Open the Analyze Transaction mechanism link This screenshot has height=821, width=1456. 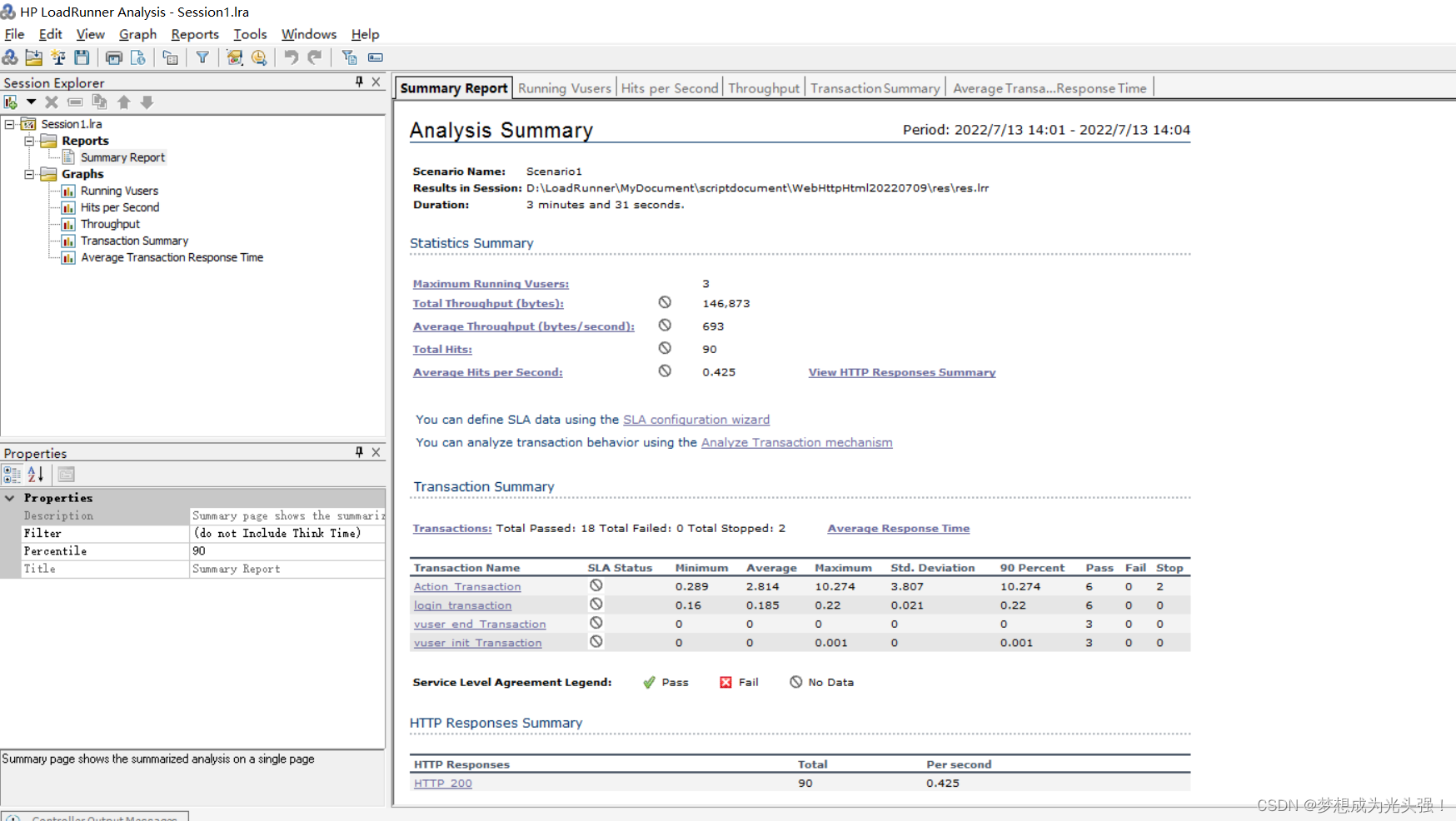tap(796, 442)
